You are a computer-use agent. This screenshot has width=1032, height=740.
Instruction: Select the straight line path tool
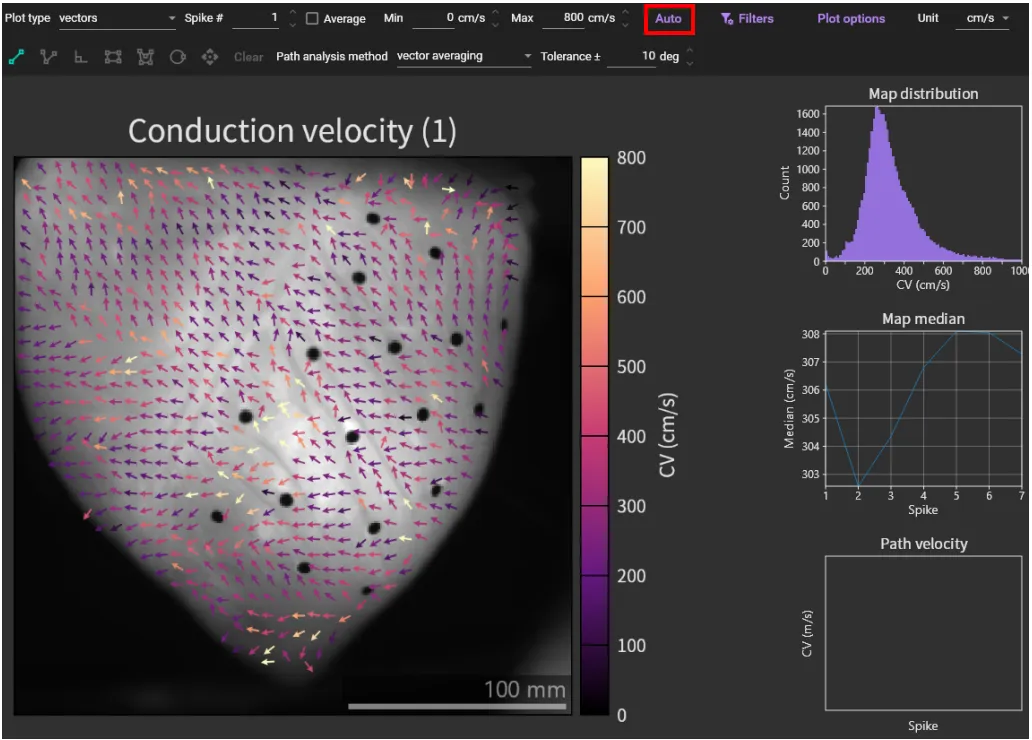click(x=16, y=57)
